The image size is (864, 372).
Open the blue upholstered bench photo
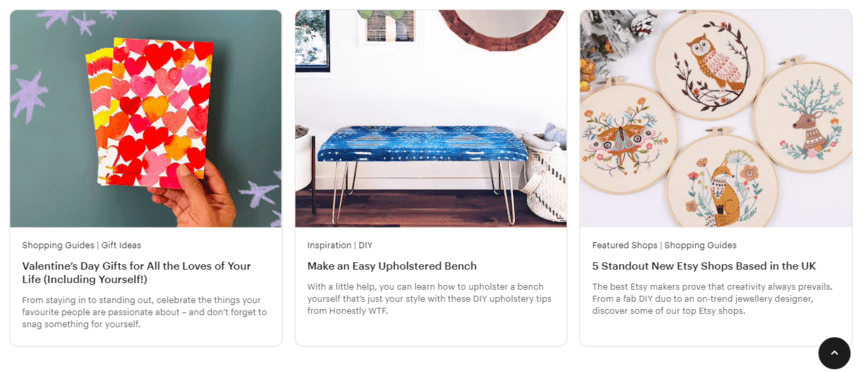click(x=430, y=118)
